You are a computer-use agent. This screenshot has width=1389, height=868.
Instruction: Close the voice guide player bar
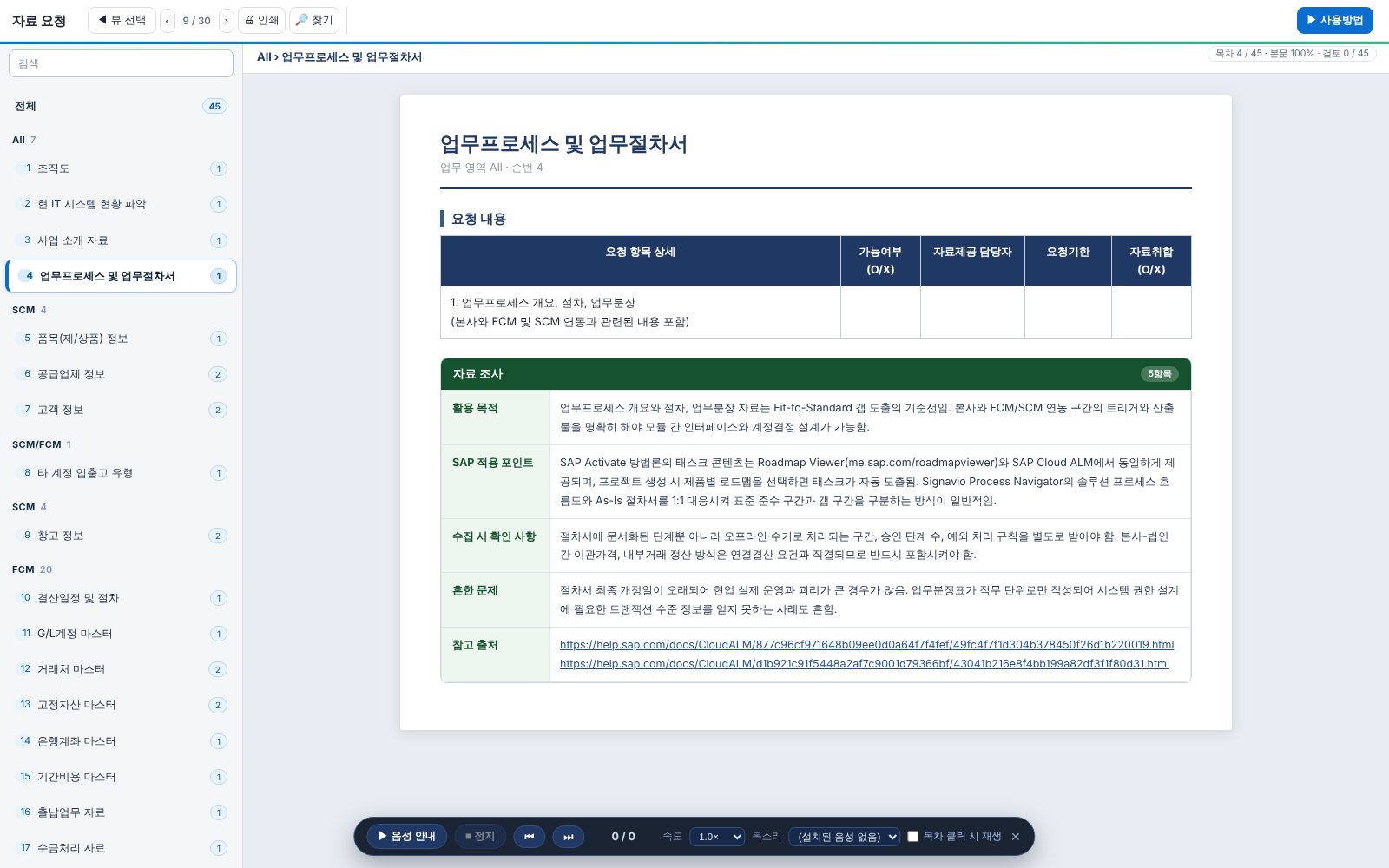(1016, 837)
